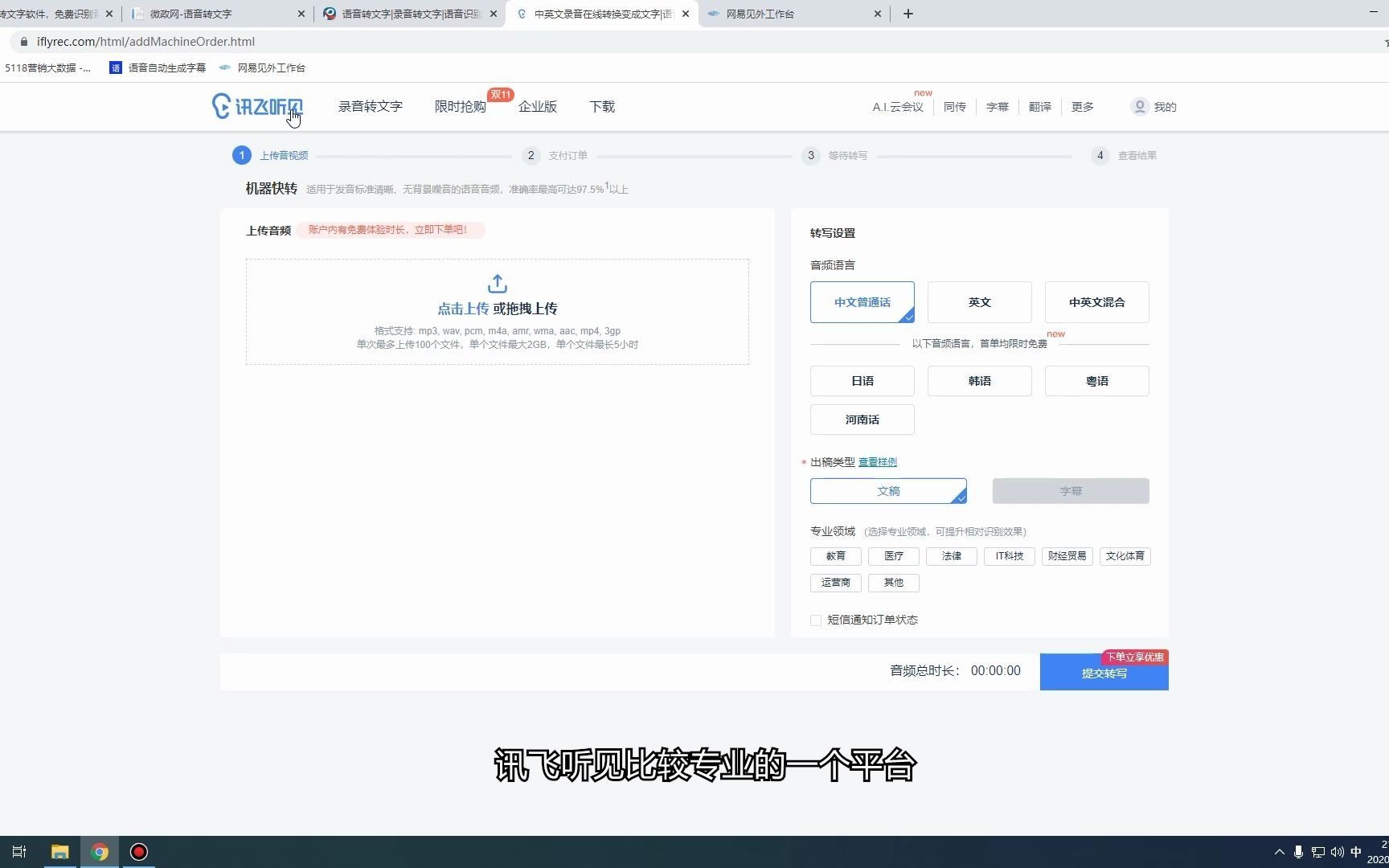
Task: Click the network tray icon
Action: click(x=1318, y=852)
